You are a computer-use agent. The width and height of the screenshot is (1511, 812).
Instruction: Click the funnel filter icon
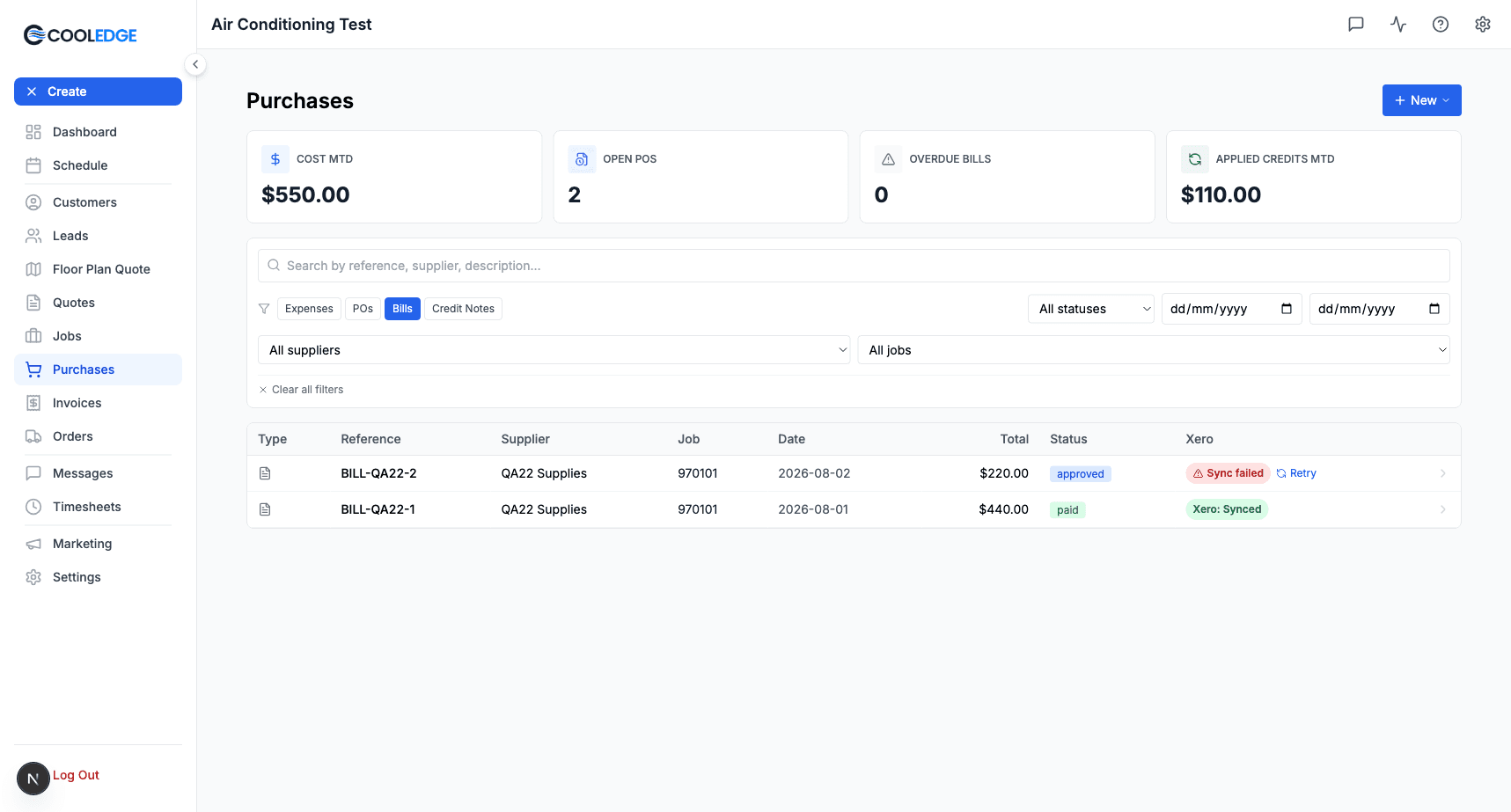(x=264, y=309)
